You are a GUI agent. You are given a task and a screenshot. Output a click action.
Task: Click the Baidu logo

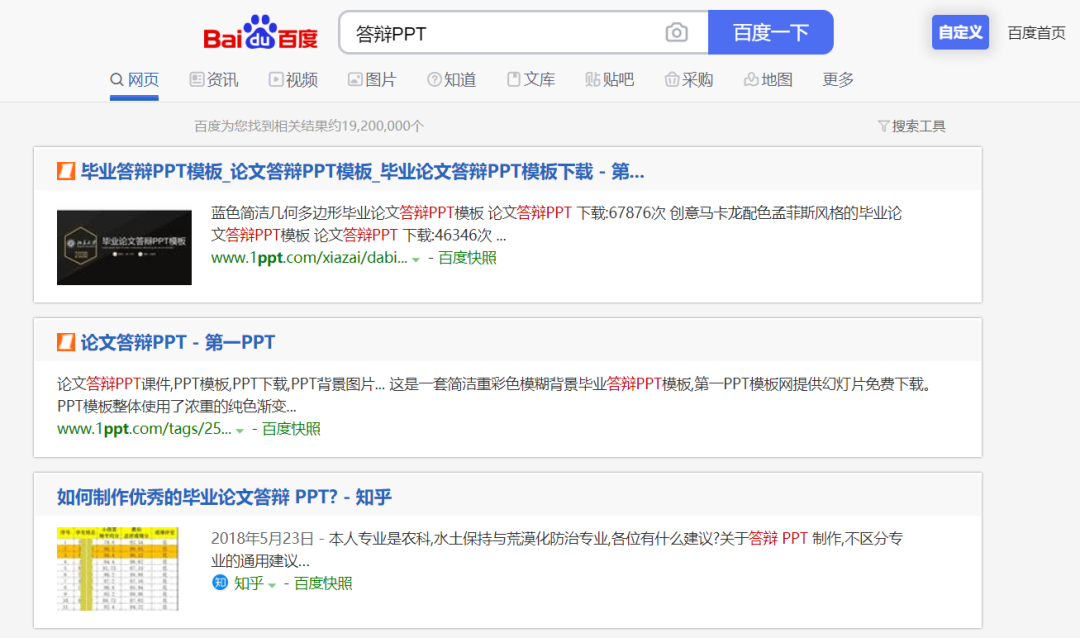point(259,32)
